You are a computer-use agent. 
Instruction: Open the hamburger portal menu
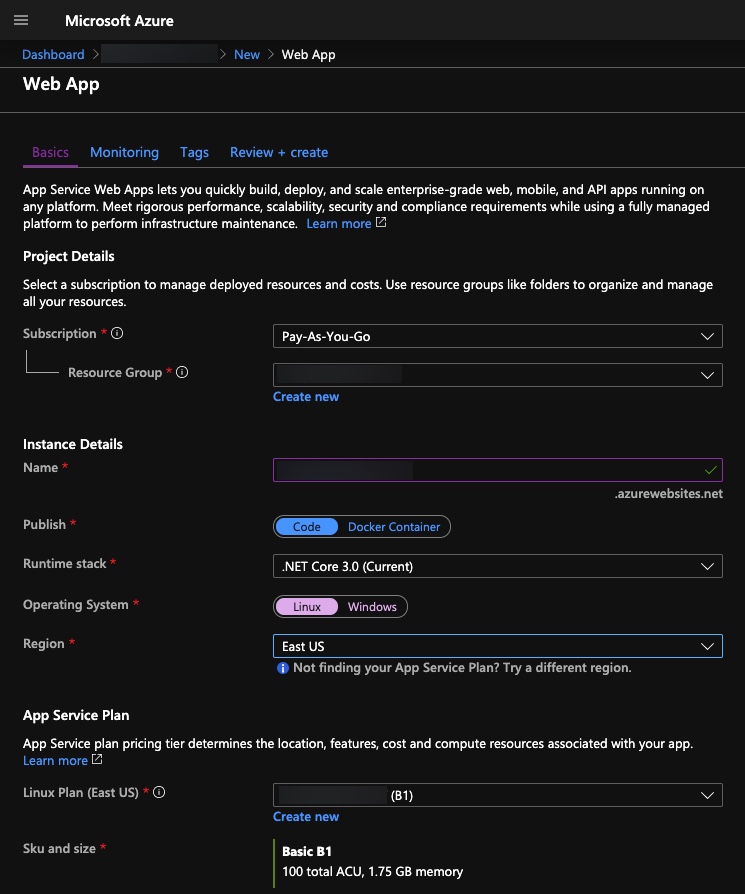pyautogui.click(x=21, y=20)
